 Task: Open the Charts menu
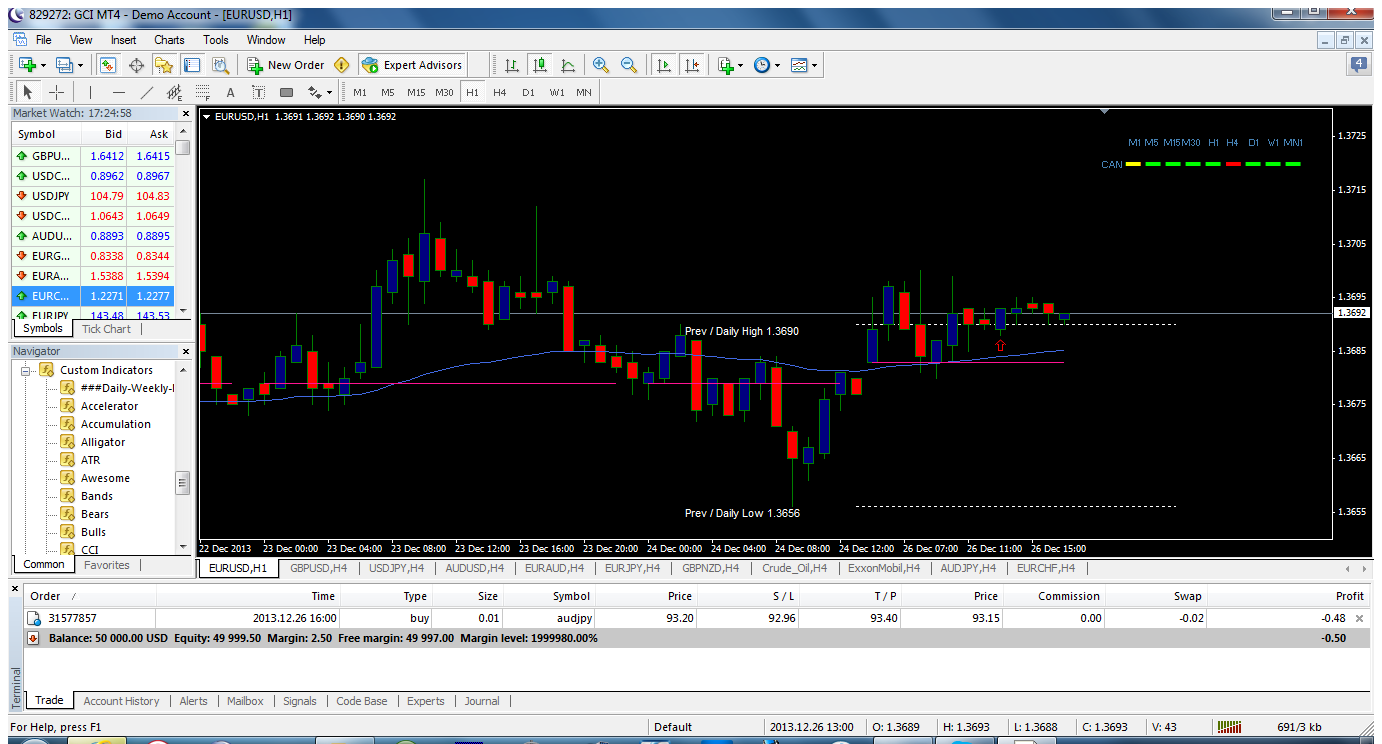click(169, 40)
